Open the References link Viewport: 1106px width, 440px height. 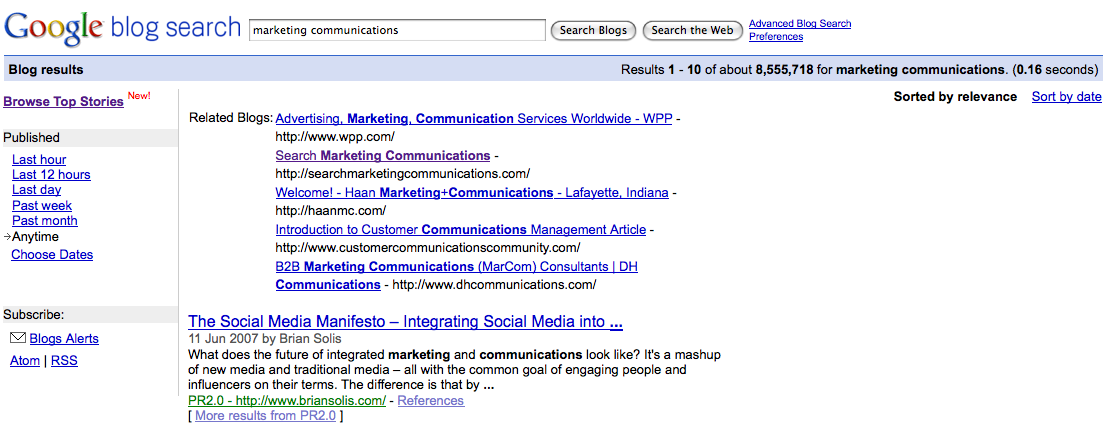coord(431,400)
